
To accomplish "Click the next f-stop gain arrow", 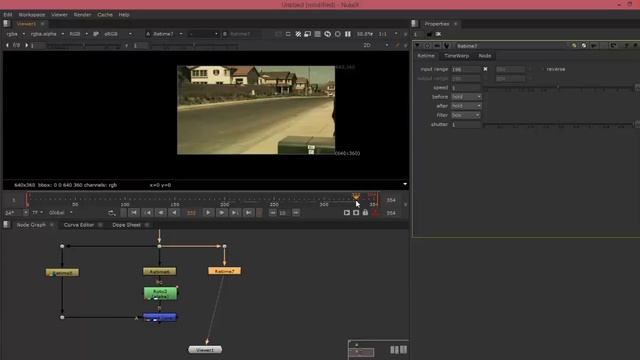I will pos(27,45).
